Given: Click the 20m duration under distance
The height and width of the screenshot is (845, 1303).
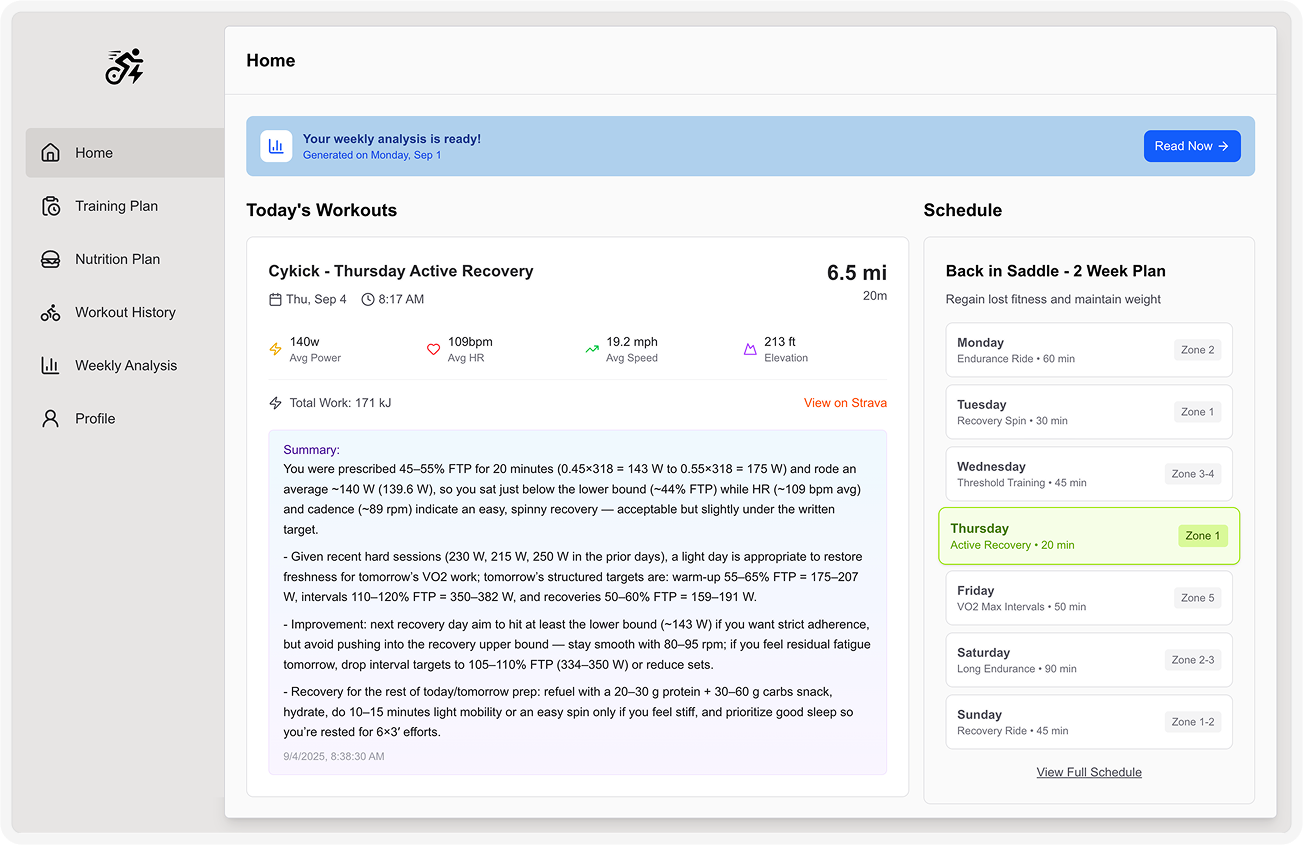Looking at the screenshot, I should click(875, 296).
